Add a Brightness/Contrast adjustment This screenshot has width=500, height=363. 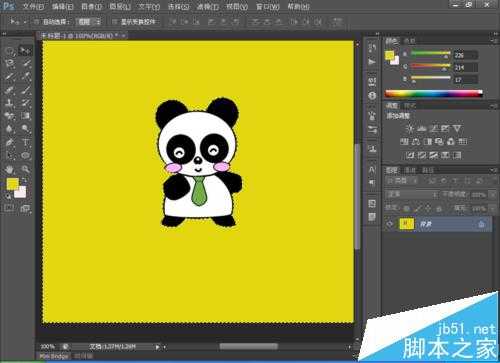[409, 128]
